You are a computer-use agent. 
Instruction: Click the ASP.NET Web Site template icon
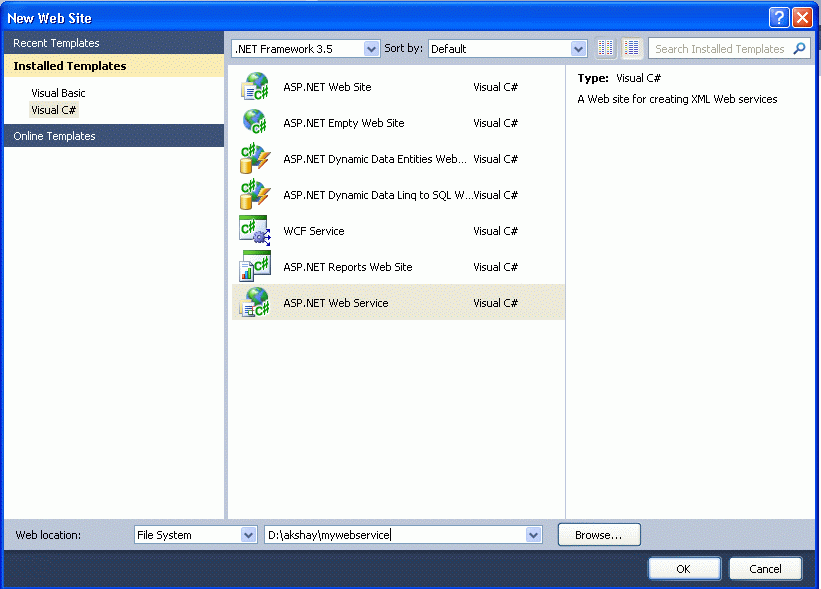[255, 86]
